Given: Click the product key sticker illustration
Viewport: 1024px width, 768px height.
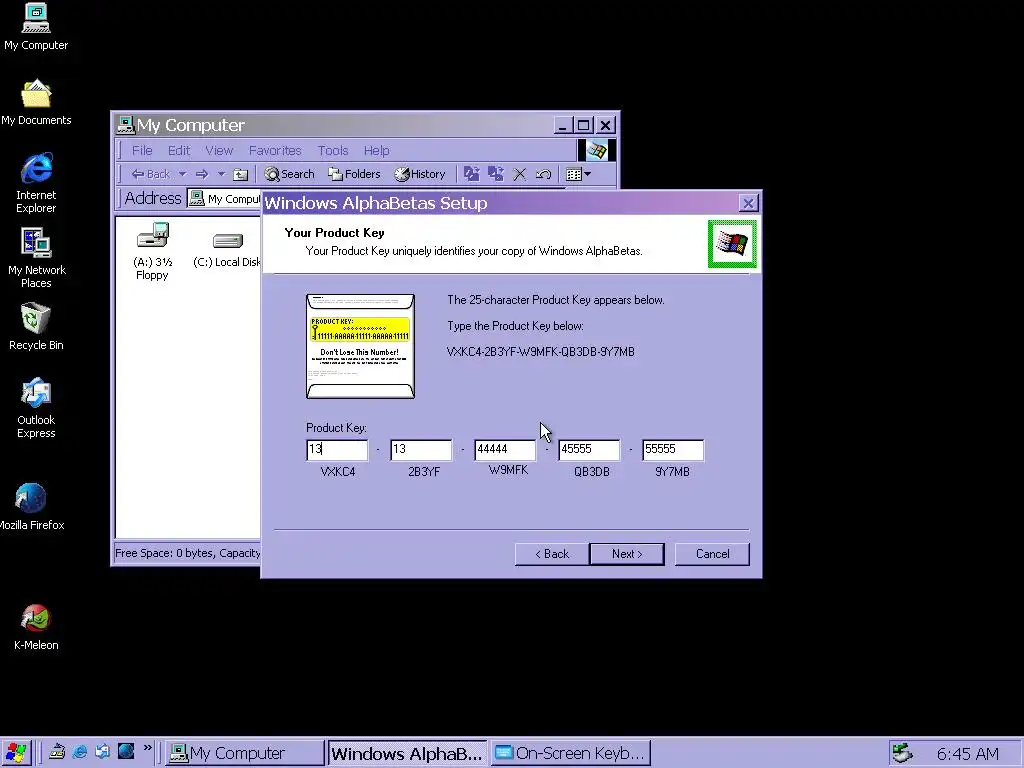Looking at the screenshot, I should coord(360,346).
